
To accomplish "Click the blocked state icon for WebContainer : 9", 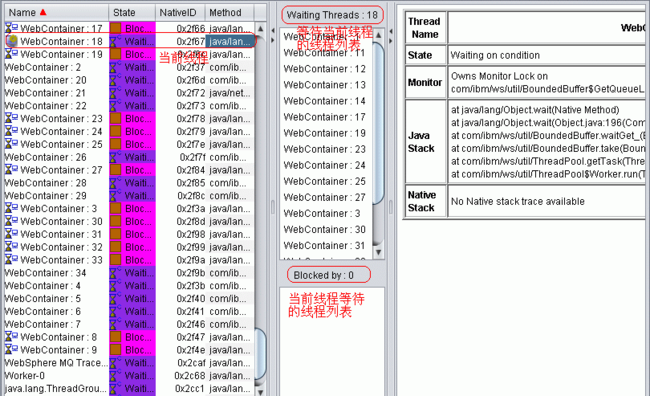I will coord(116,350).
